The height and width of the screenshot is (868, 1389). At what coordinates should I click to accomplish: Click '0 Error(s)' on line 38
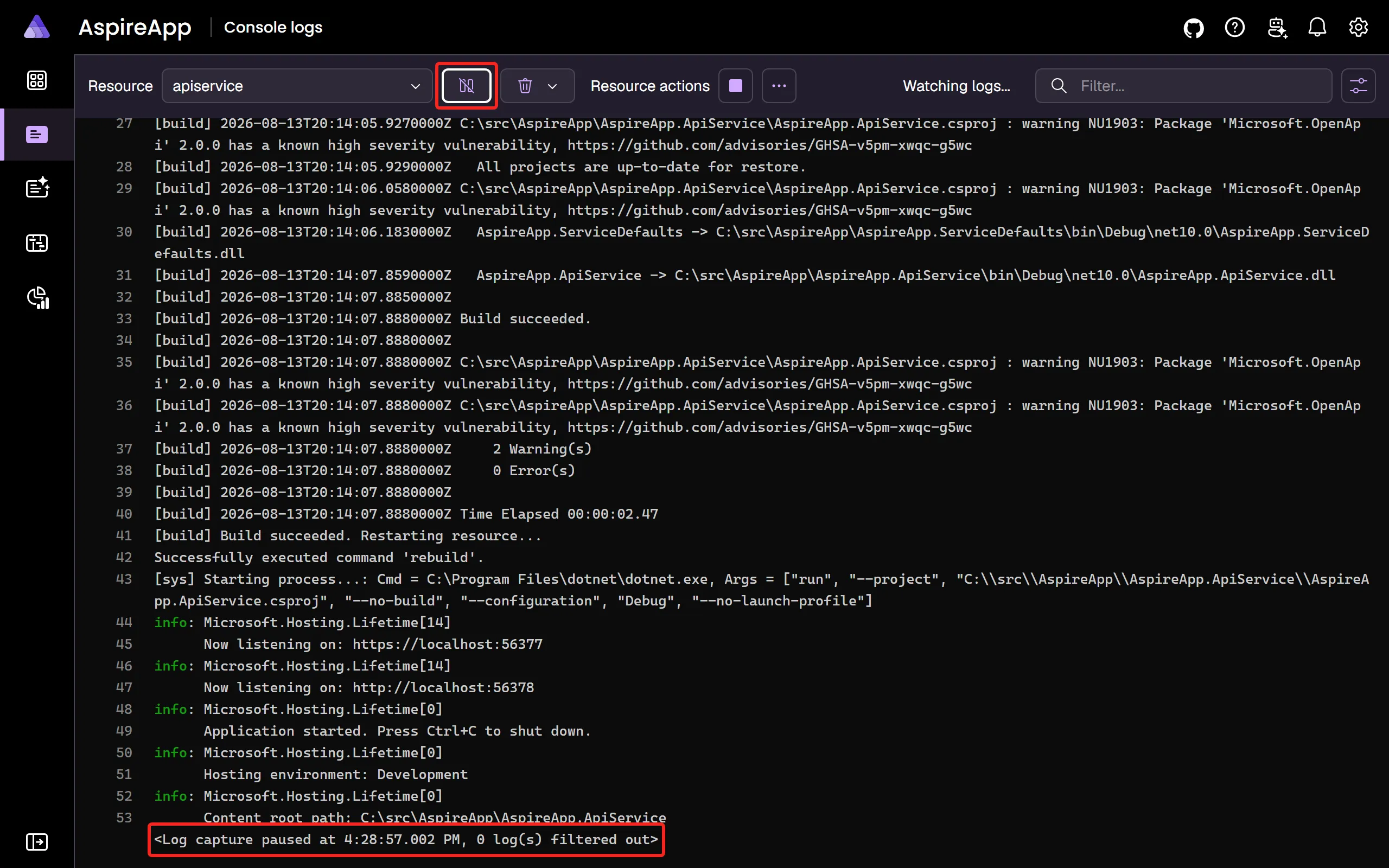point(534,471)
